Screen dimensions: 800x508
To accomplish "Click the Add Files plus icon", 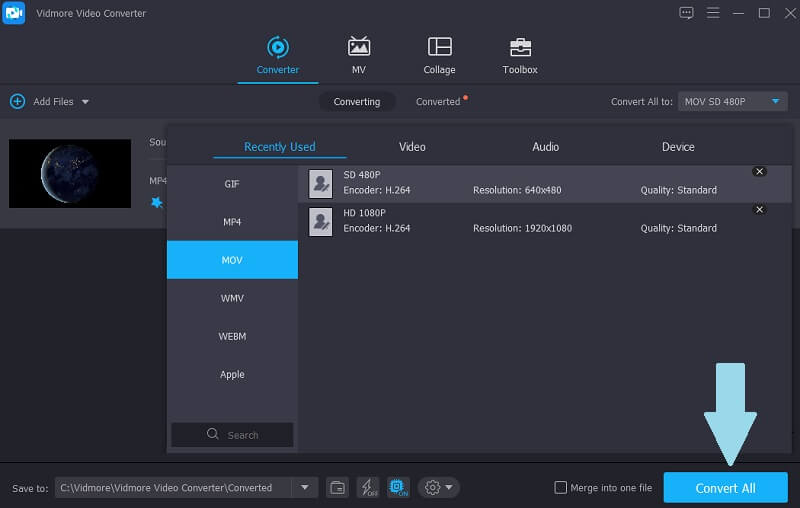I will pyautogui.click(x=17, y=101).
